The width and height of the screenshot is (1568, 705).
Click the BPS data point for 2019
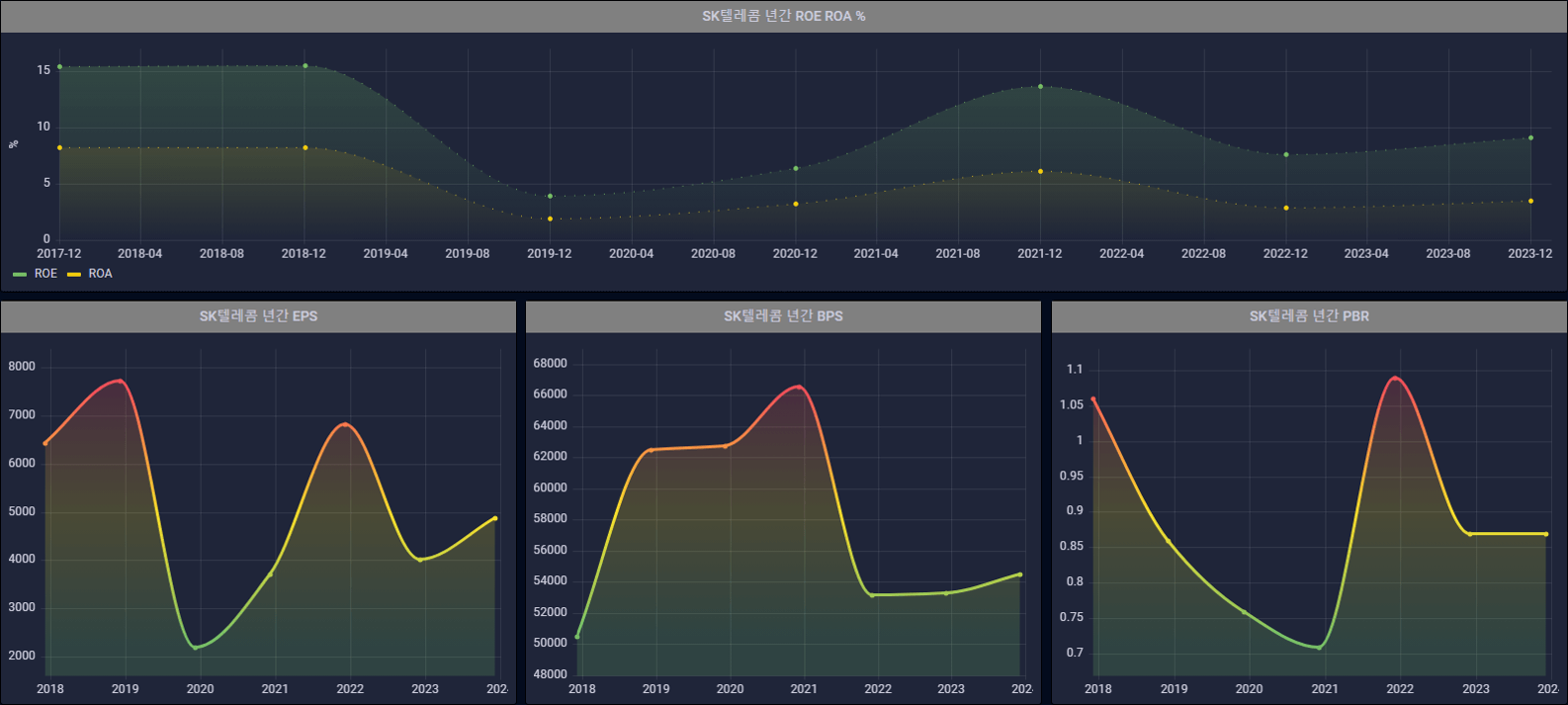point(651,450)
